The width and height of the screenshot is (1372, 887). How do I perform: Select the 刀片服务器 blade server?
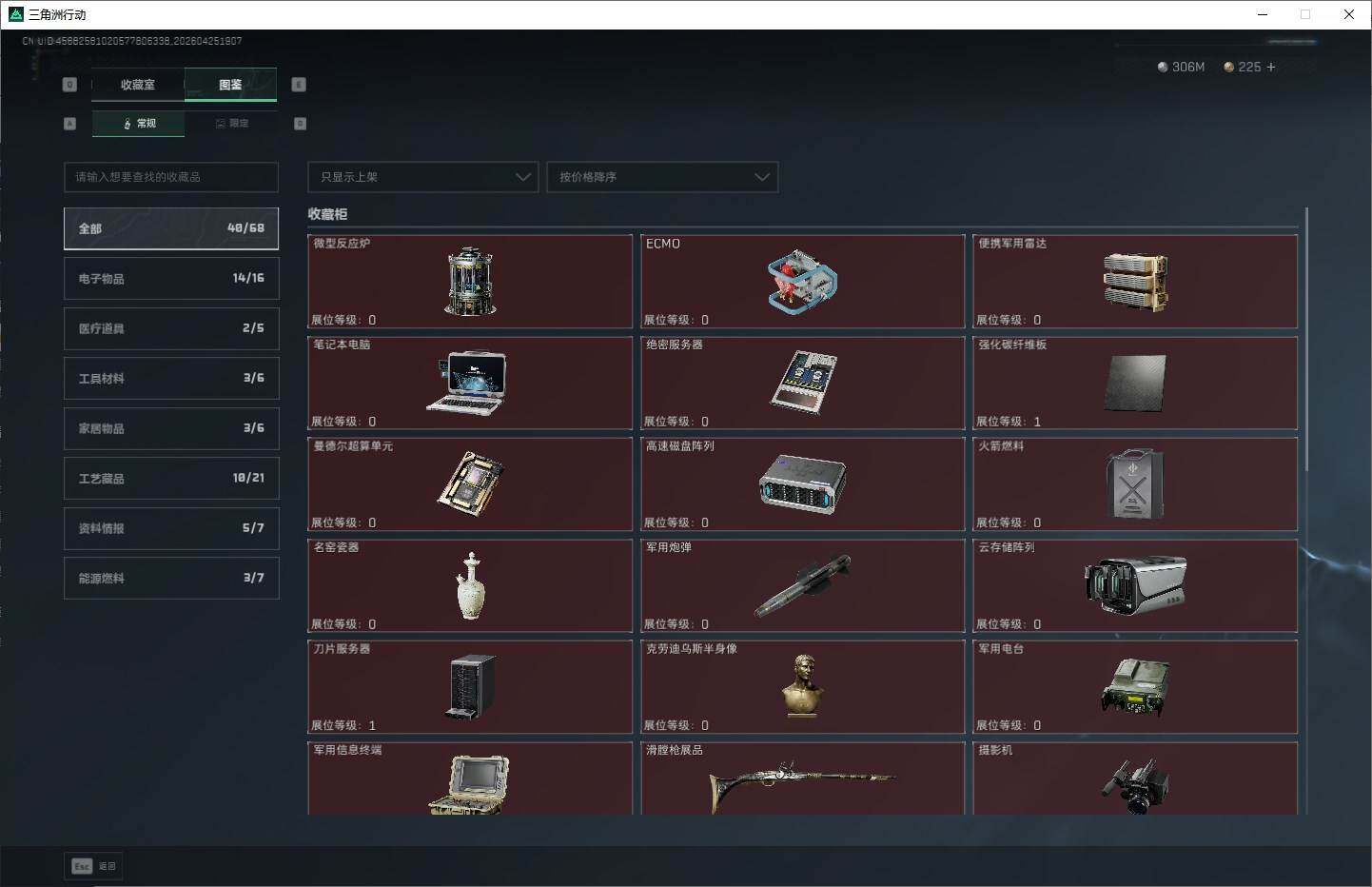[x=470, y=687]
